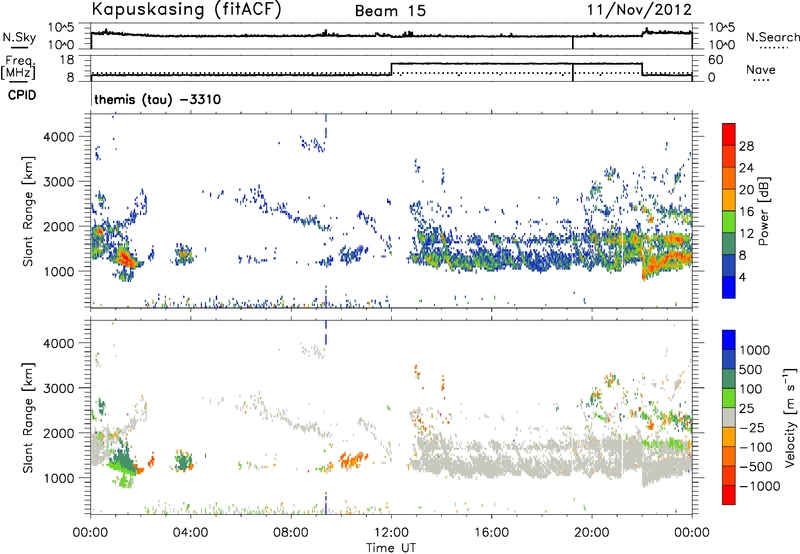800x554 pixels.
Task: Select the 'Beam 15' label
Action: pos(390,11)
